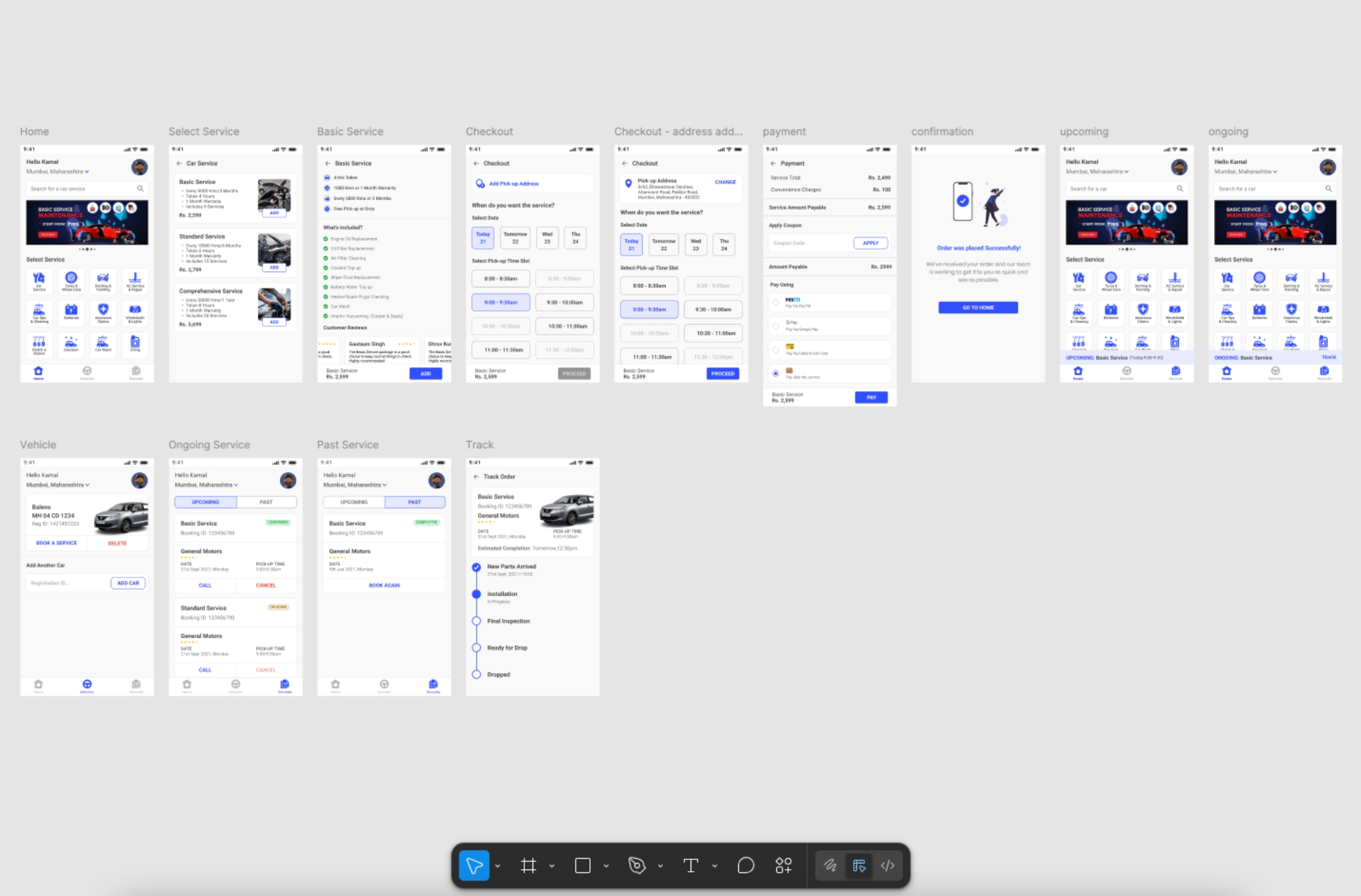This screenshot has width=1361, height=896.
Task: Open the Move tool options chevron
Action: point(497,866)
